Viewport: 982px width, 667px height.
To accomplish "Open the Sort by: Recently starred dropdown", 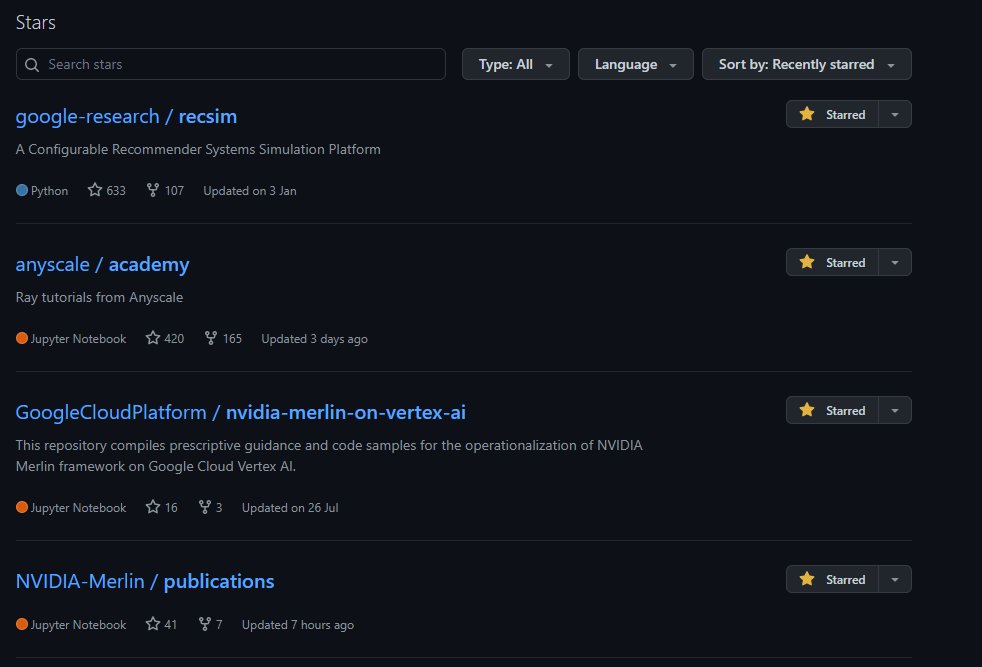I will click(806, 64).
